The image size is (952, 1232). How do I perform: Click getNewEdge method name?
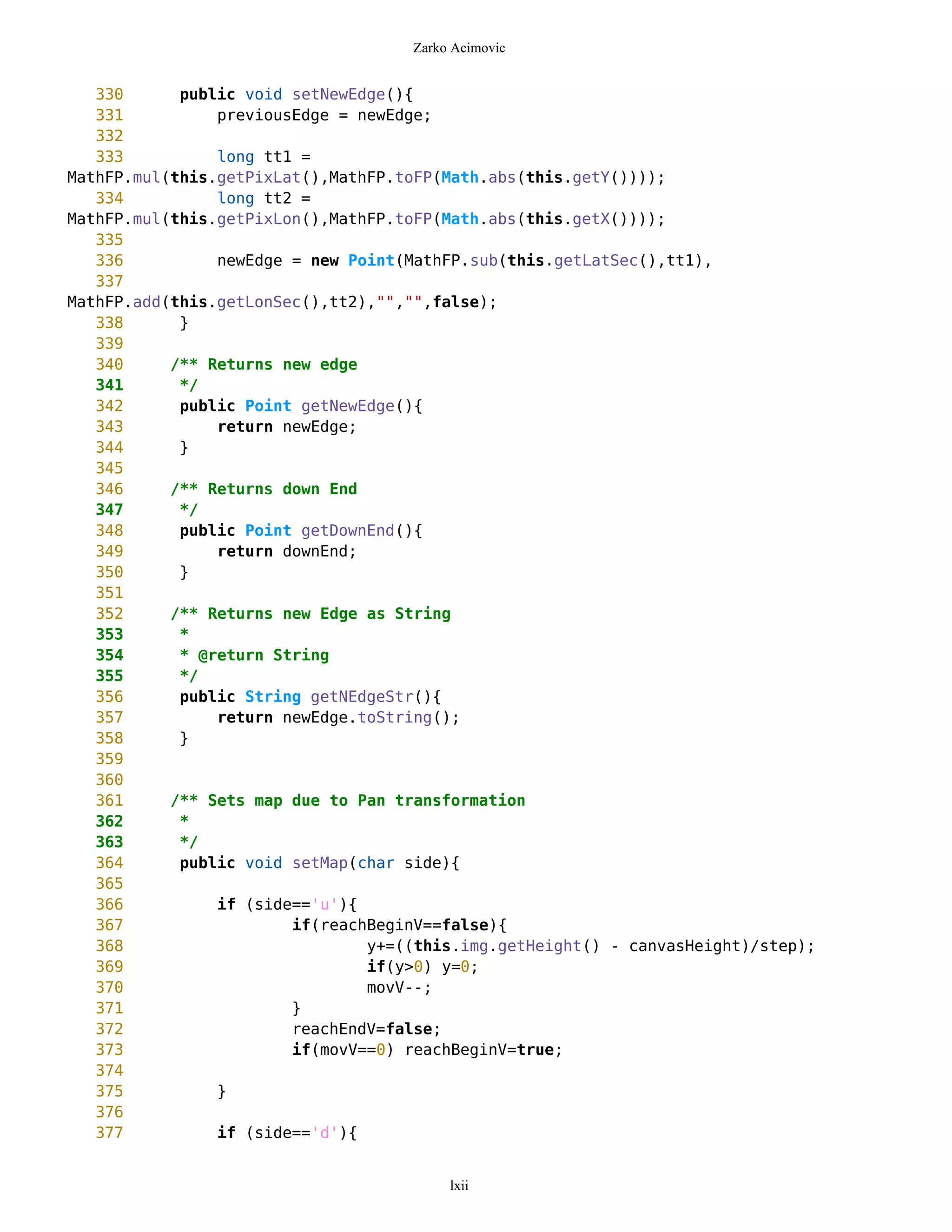pos(347,406)
